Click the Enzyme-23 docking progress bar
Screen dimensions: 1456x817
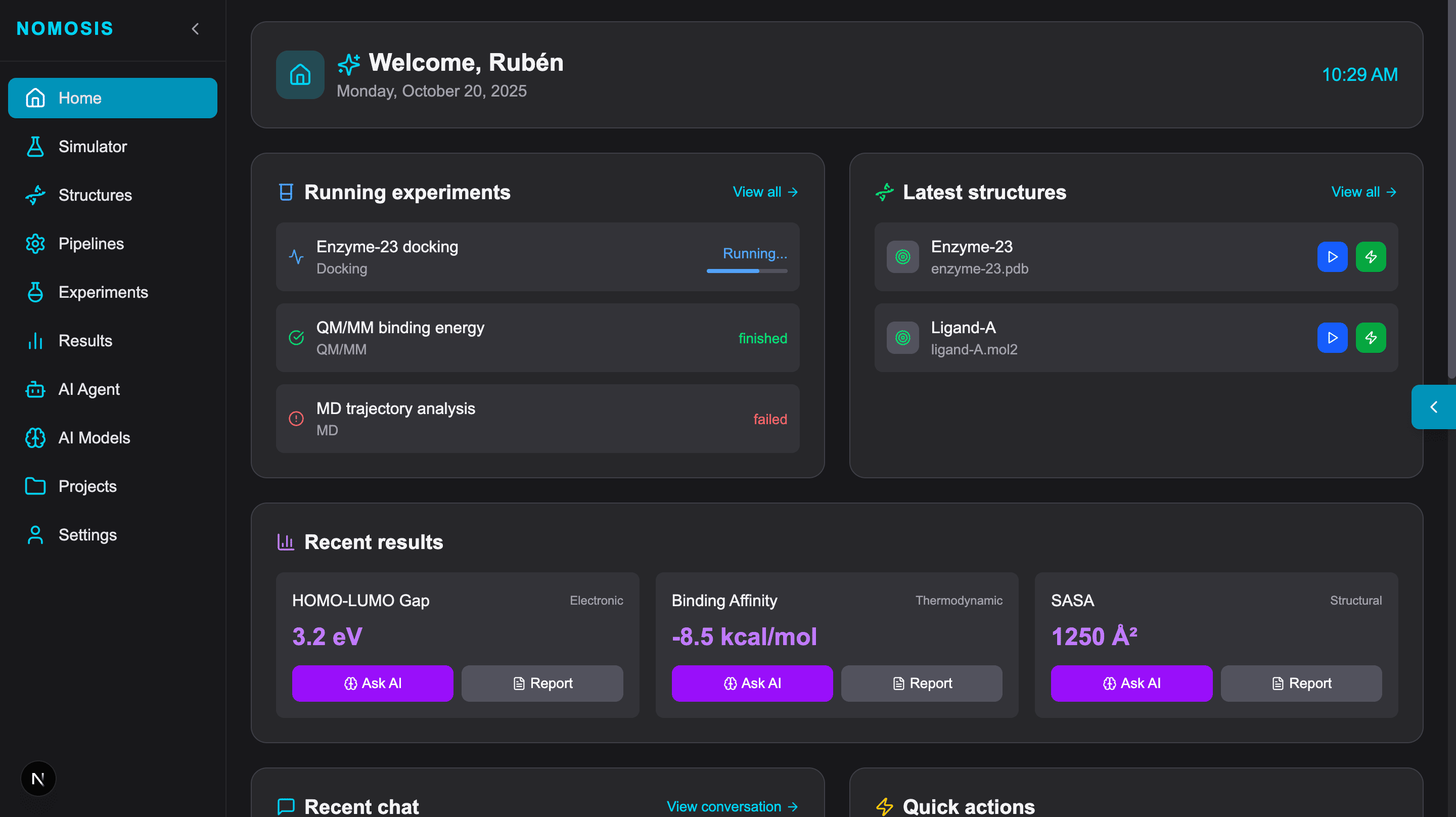[747, 271]
